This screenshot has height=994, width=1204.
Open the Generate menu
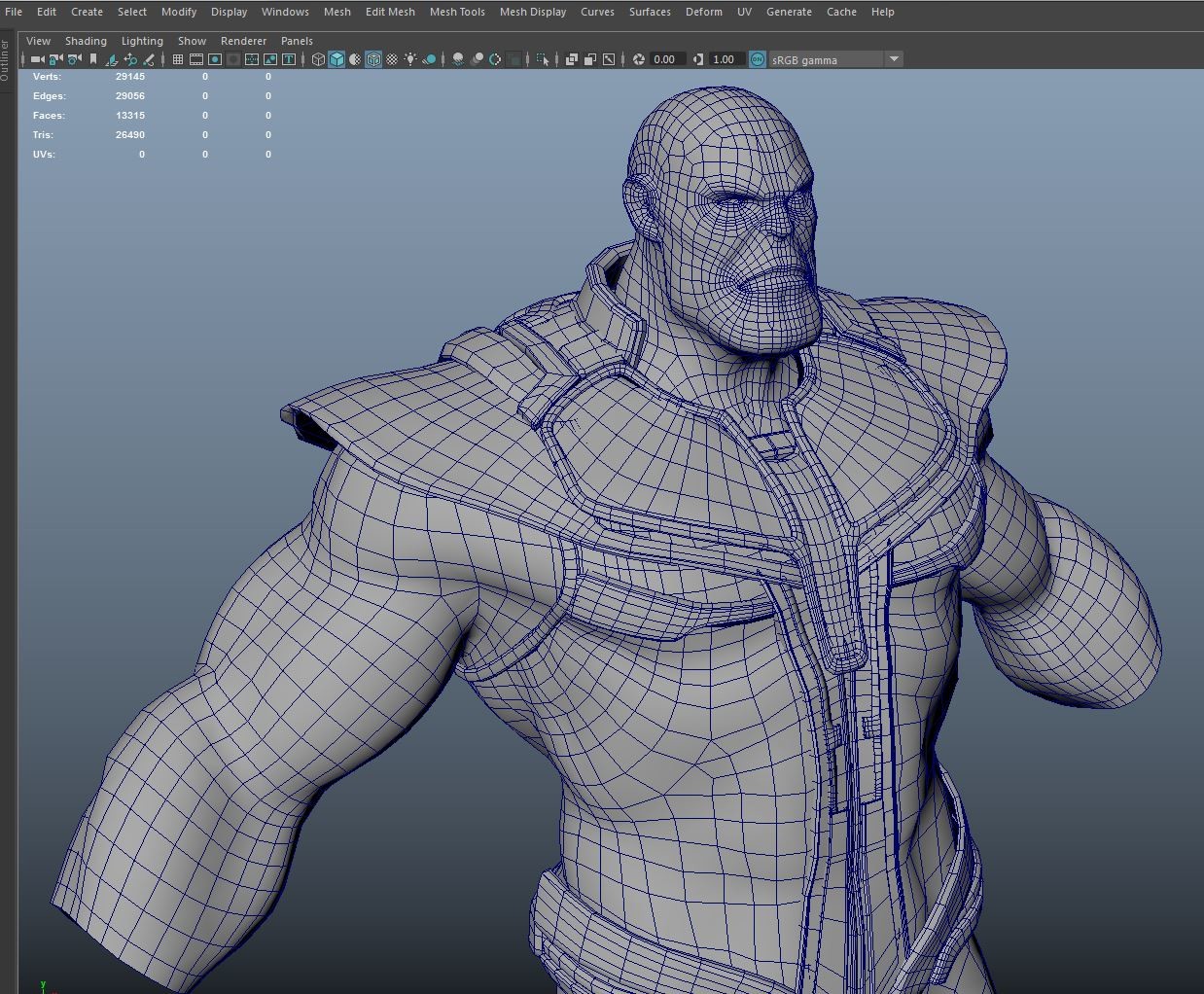pos(789,12)
